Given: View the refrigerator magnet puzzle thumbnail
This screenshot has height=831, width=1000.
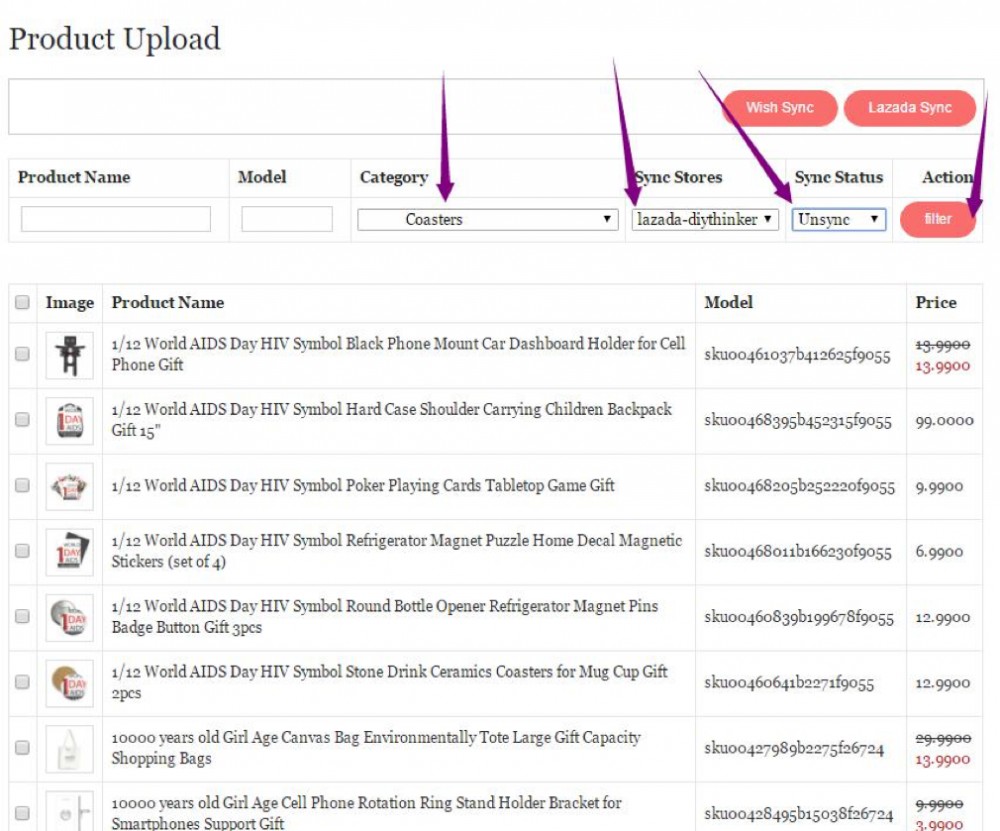Looking at the screenshot, I should [70, 552].
